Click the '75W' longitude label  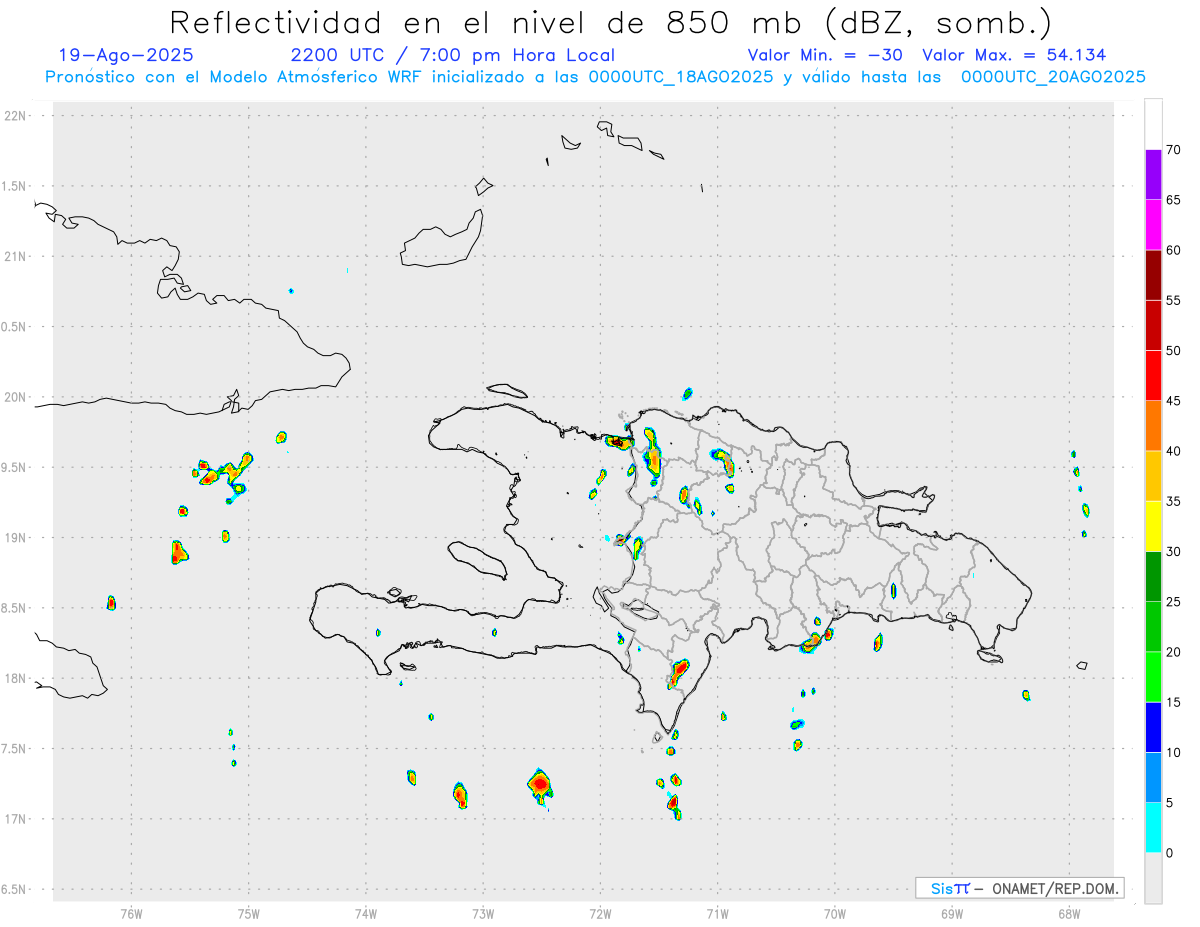[x=248, y=913]
